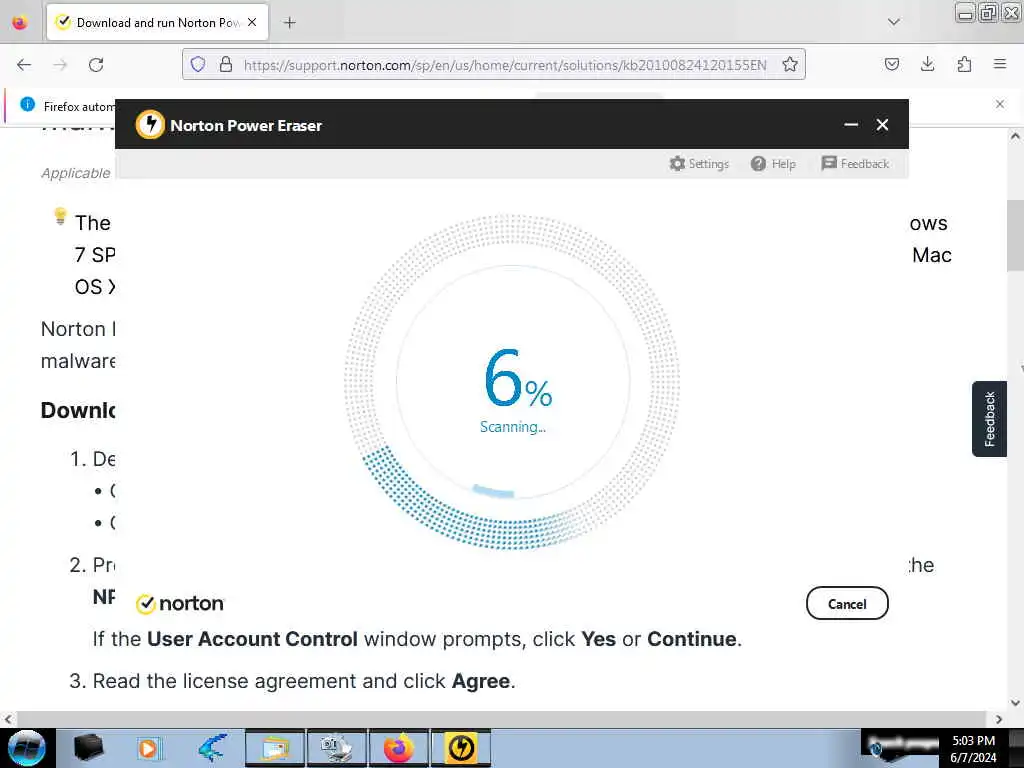The width and height of the screenshot is (1024, 768).
Task: Click the norton brand logo at bottom
Action: click(180, 603)
